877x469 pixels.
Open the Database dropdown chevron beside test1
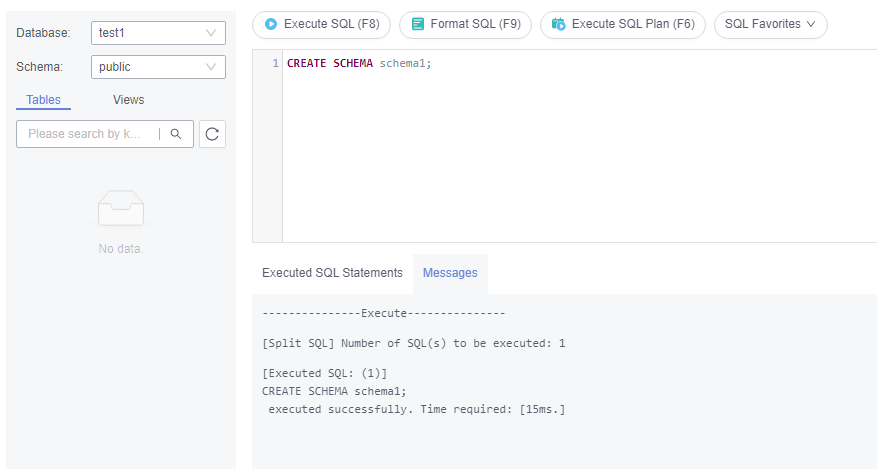211,33
